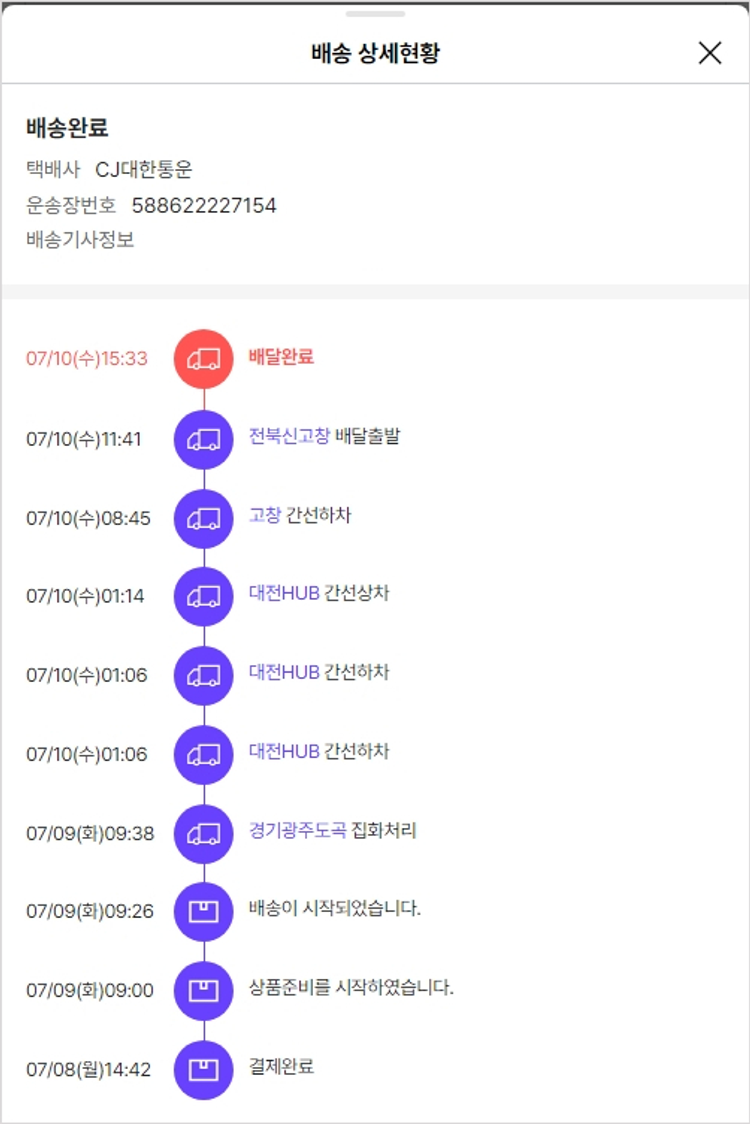
Task: Click the 07/08(월)14:42 payment timestamp
Action: click(89, 1070)
